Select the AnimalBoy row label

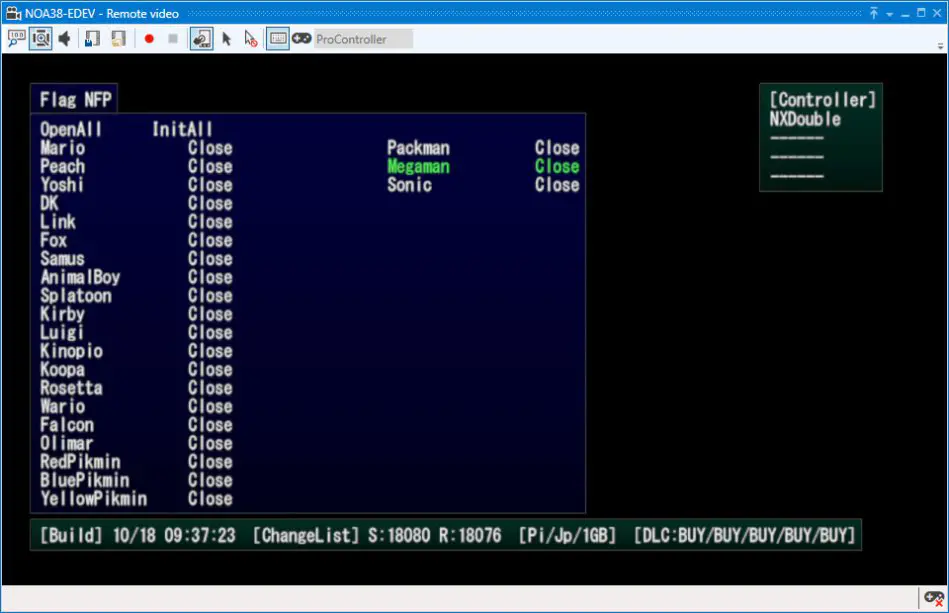click(x=80, y=277)
